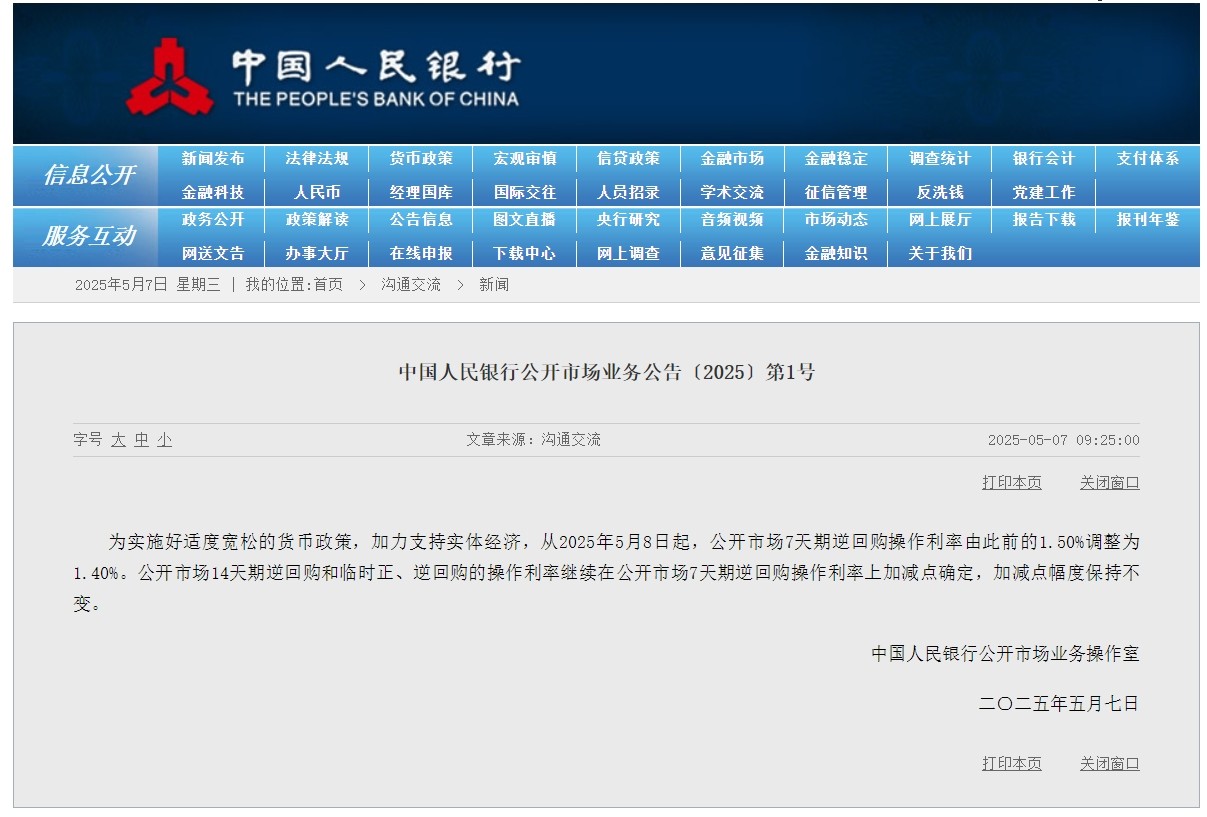Select 经理国库 in the navigation

point(421,192)
